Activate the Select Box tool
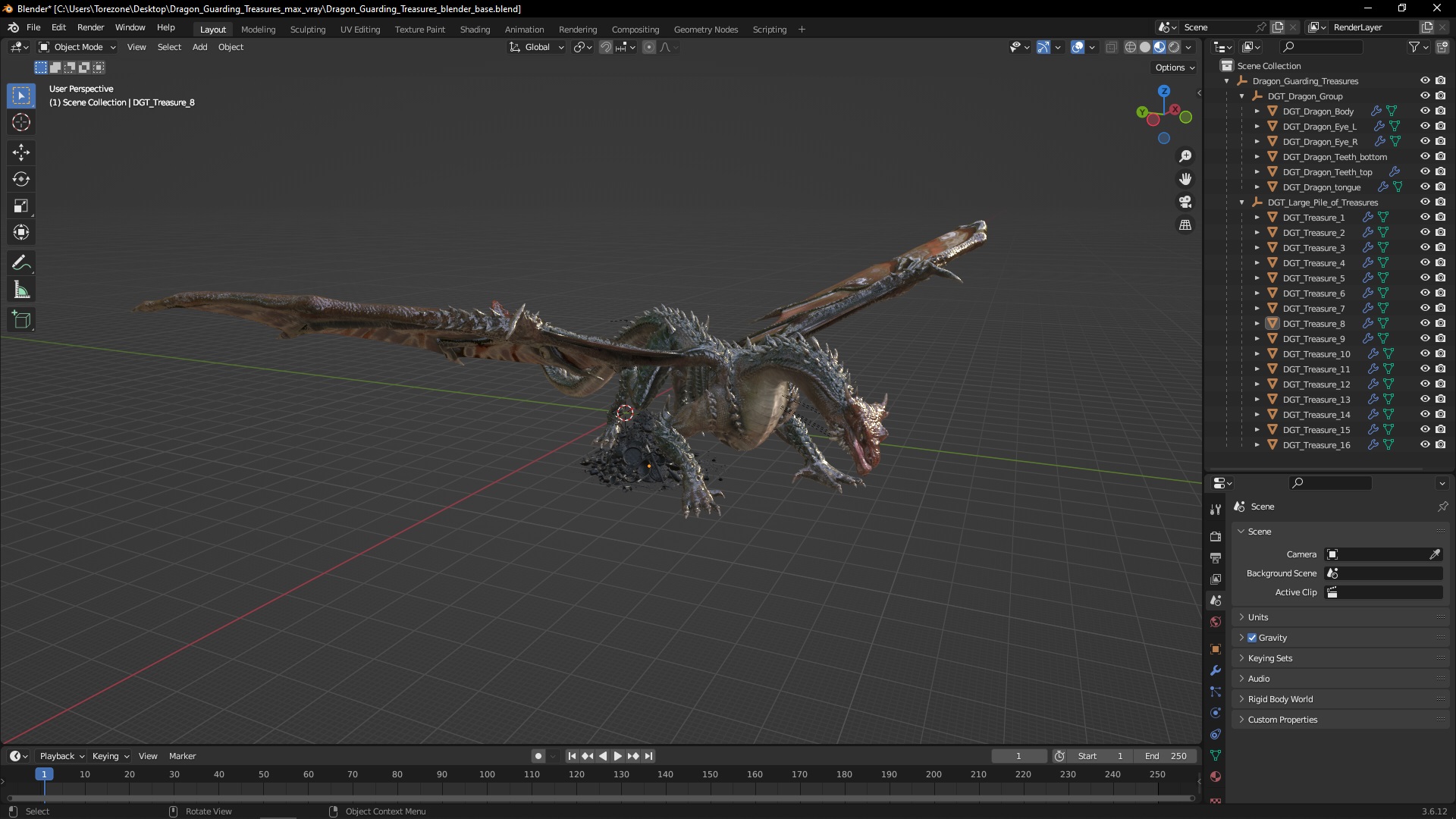The width and height of the screenshot is (1456, 819). pos(21,96)
